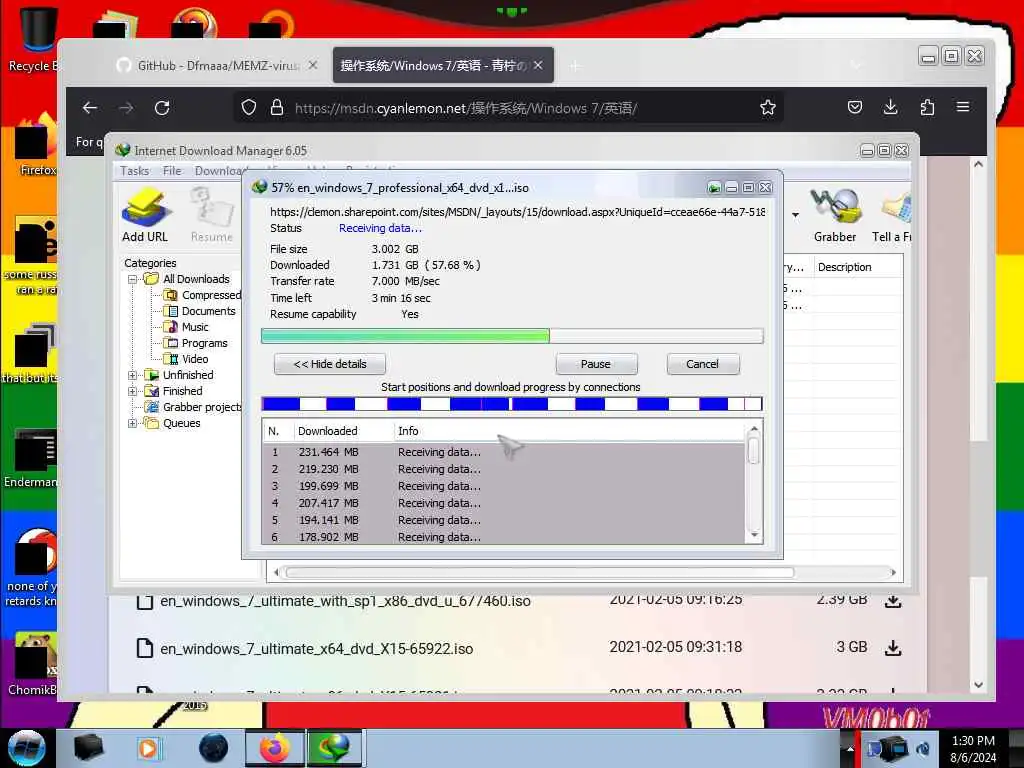
Task: Pause the current download
Action: [596, 364]
